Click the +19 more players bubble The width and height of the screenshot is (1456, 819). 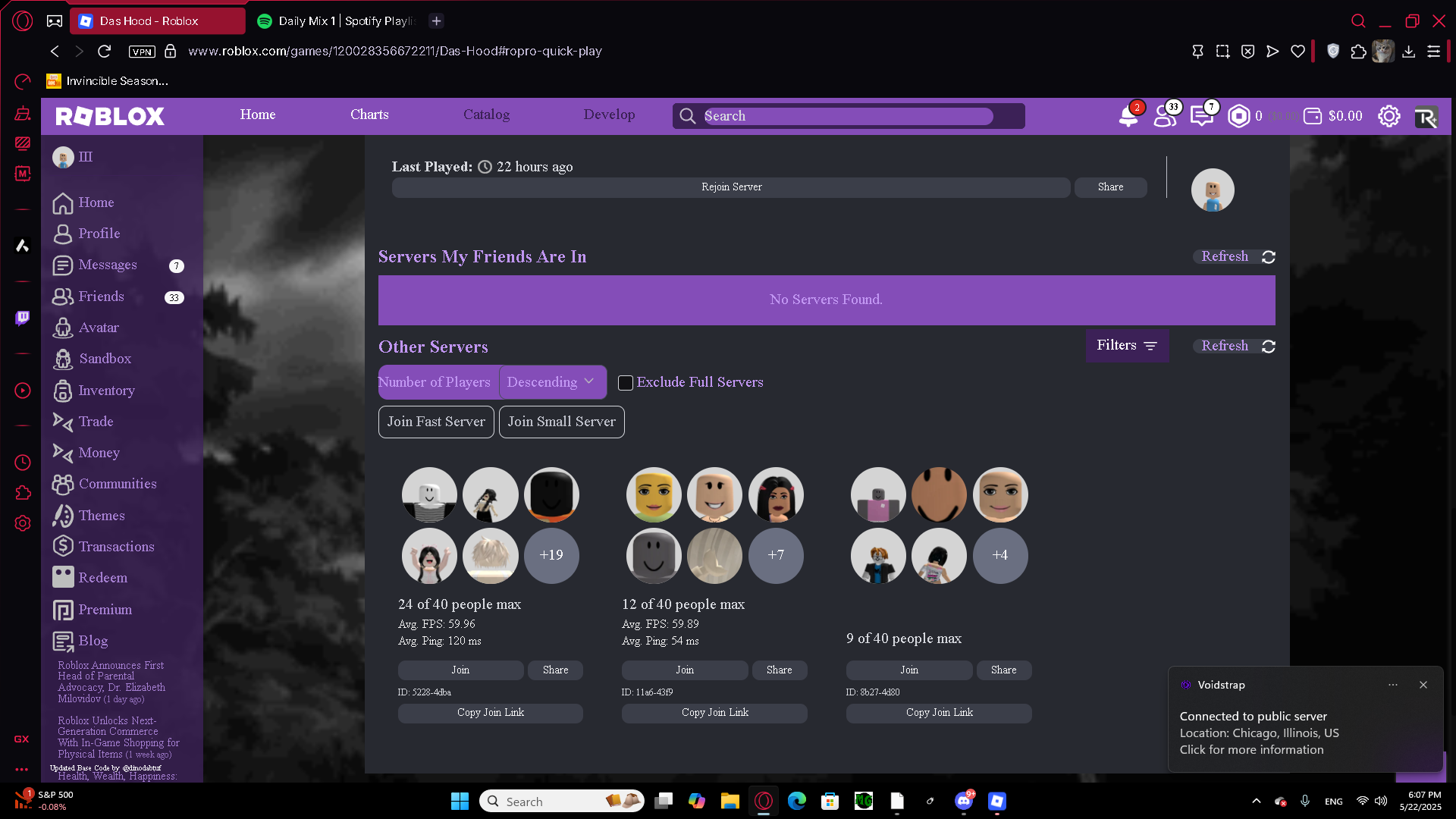pyautogui.click(x=551, y=555)
